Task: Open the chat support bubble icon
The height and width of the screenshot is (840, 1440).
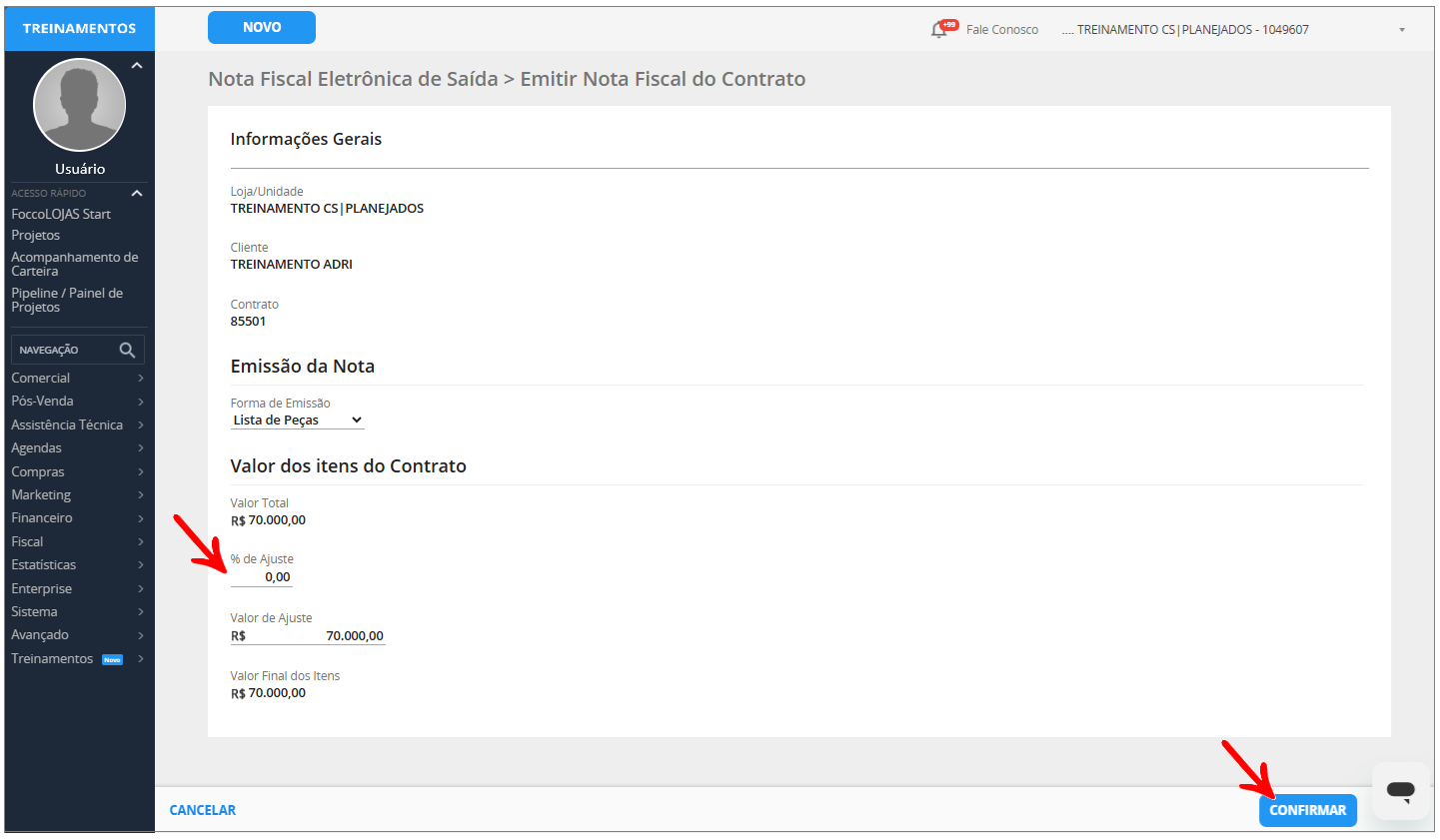Action: (x=1400, y=791)
